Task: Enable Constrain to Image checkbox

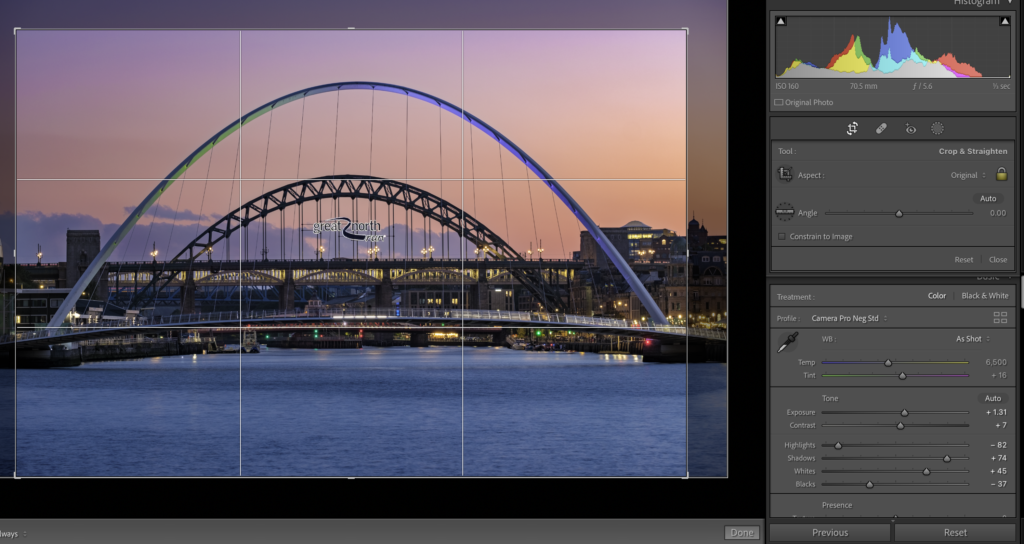Action: (x=782, y=236)
